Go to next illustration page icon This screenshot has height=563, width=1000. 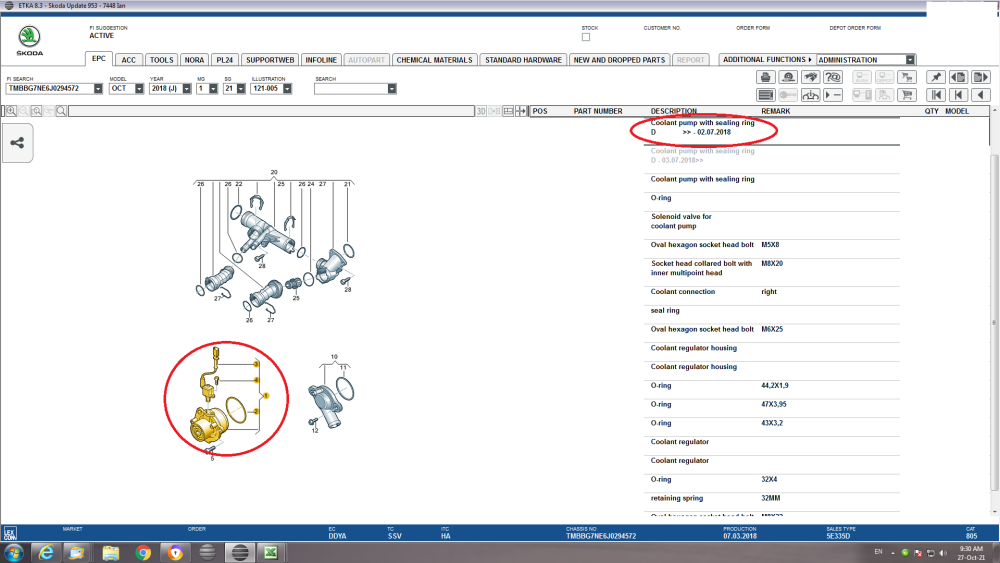click(981, 77)
